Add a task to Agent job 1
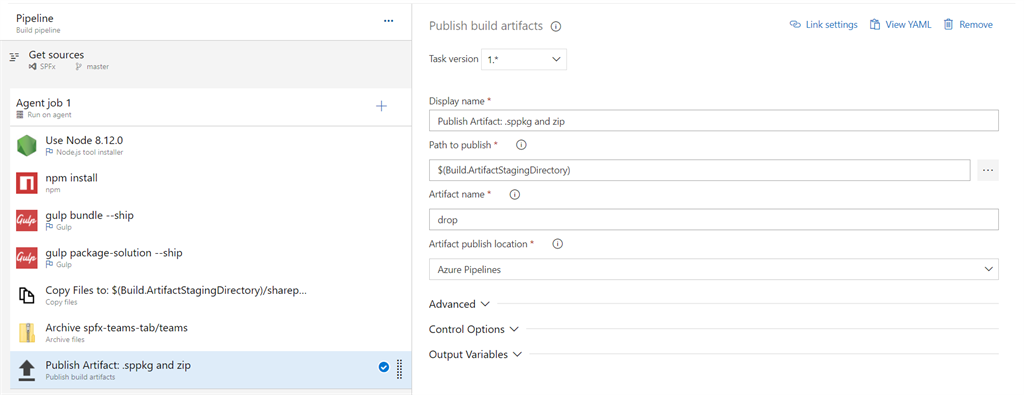Image resolution: width=1024 pixels, height=395 pixels. pyautogui.click(x=381, y=106)
